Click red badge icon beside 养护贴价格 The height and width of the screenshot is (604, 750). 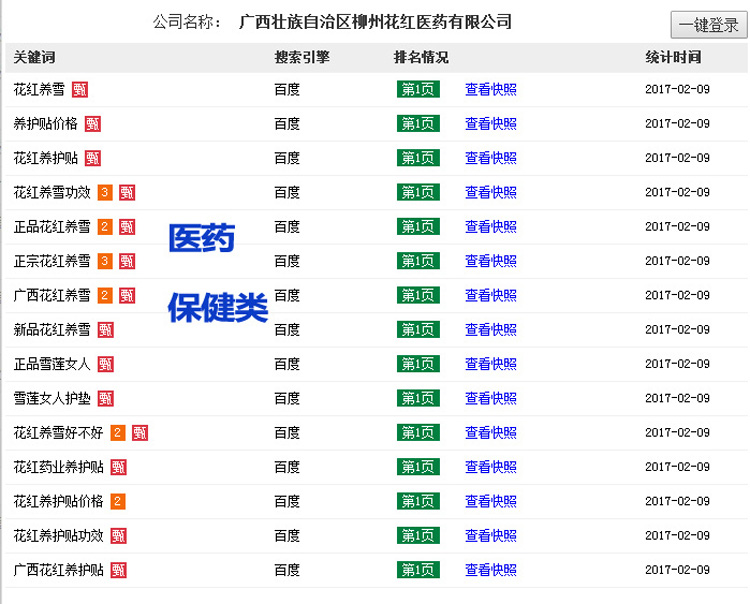93,124
